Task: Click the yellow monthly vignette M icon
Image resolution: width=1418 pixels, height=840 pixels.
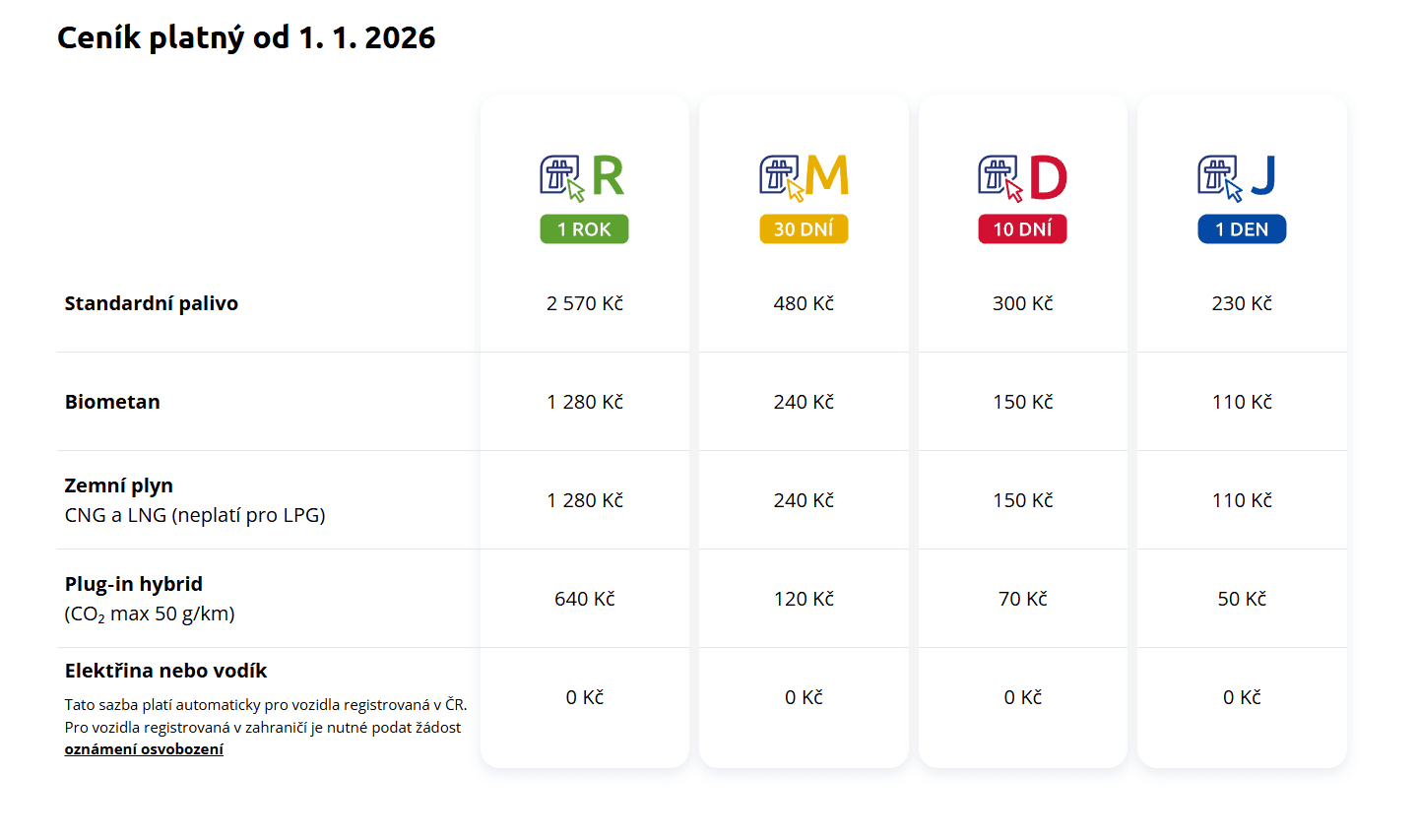Action: 804,177
